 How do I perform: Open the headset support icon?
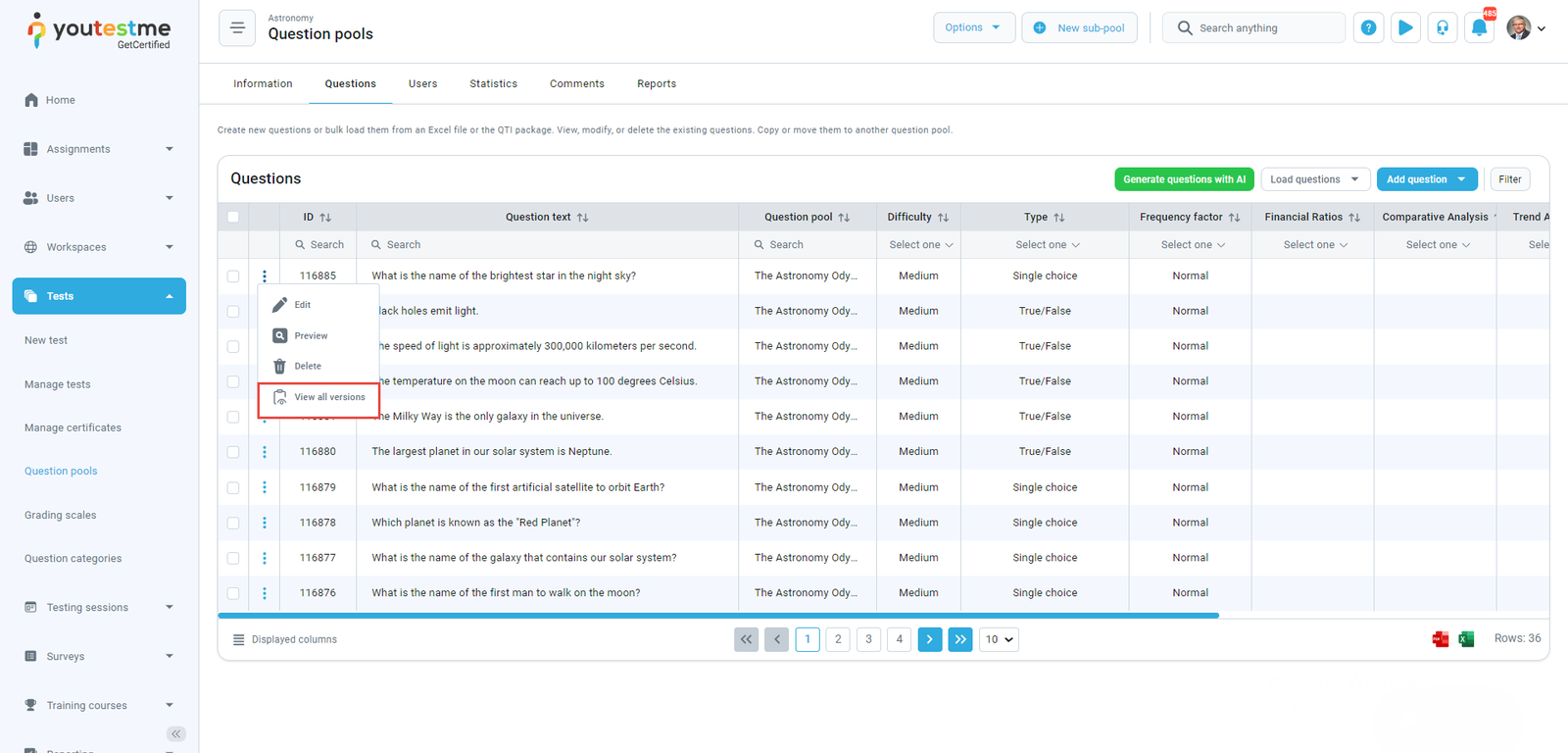1443,28
